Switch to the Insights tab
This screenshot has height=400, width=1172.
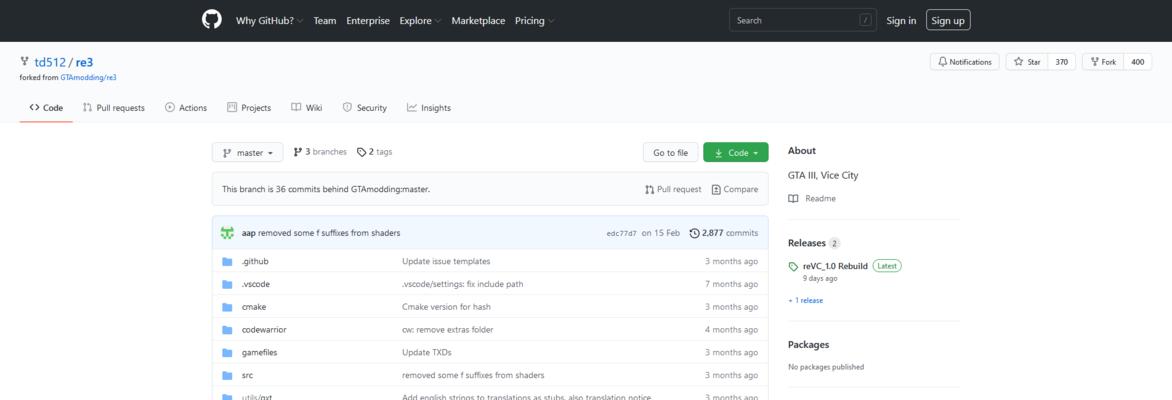coord(429,108)
